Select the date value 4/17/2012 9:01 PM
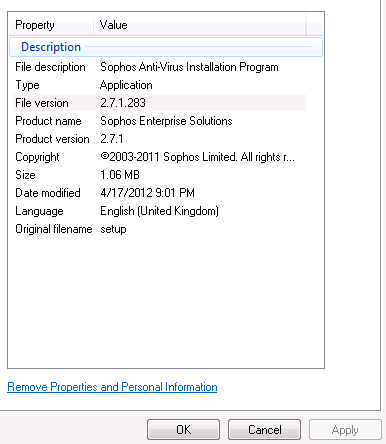Image resolution: width=386 pixels, height=444 pixels. [147, 193]
